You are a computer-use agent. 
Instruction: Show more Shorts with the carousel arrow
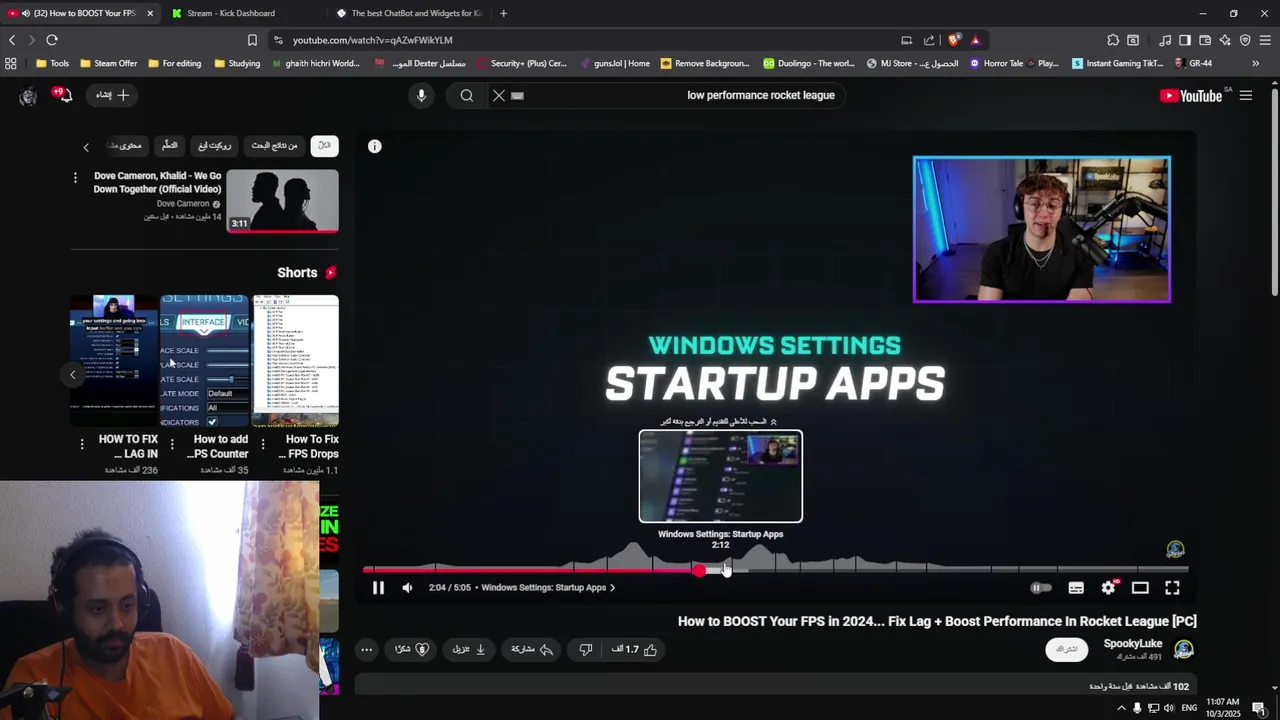[x=72, y=375]
